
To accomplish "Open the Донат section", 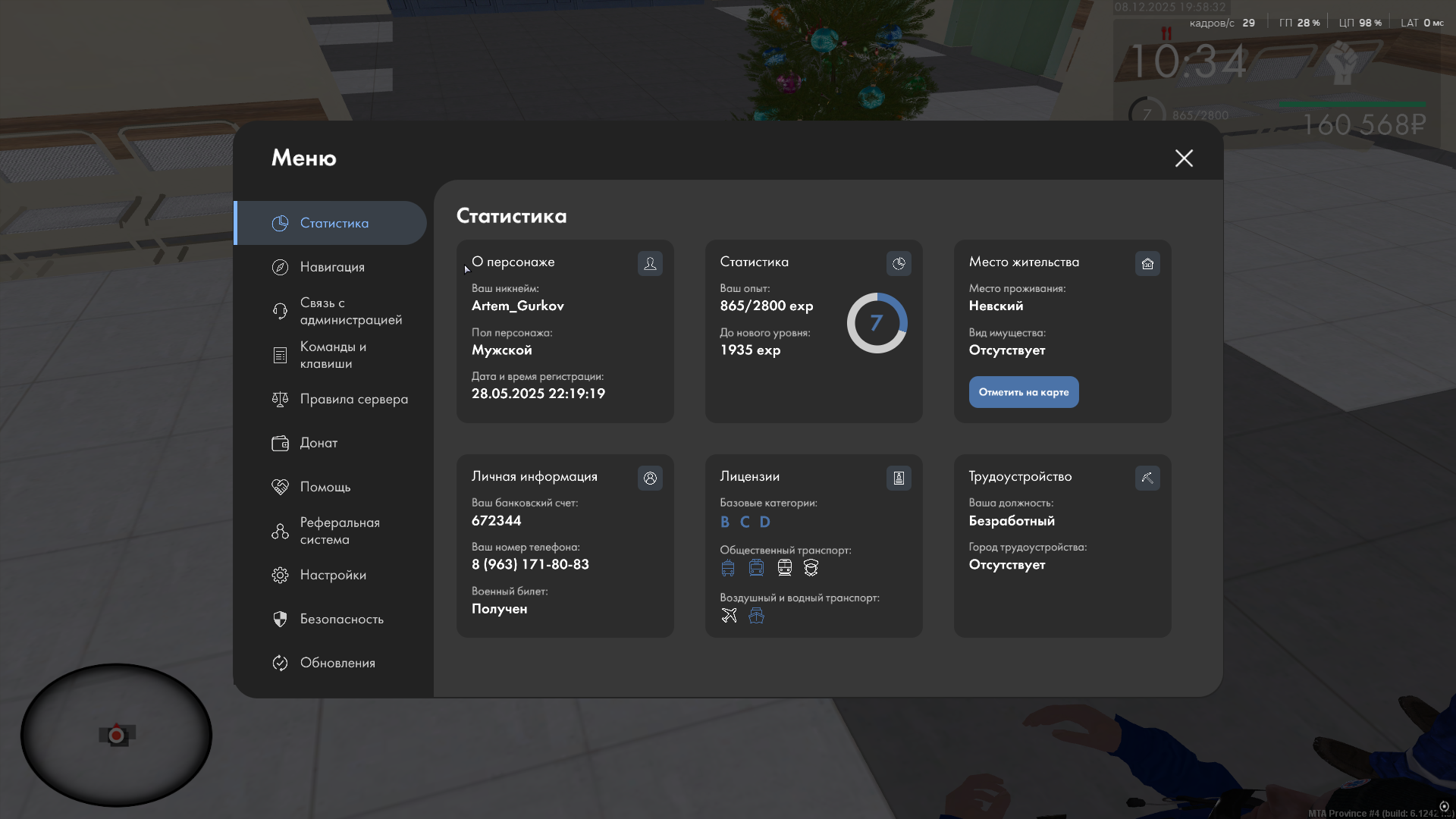I will [318, 443].
